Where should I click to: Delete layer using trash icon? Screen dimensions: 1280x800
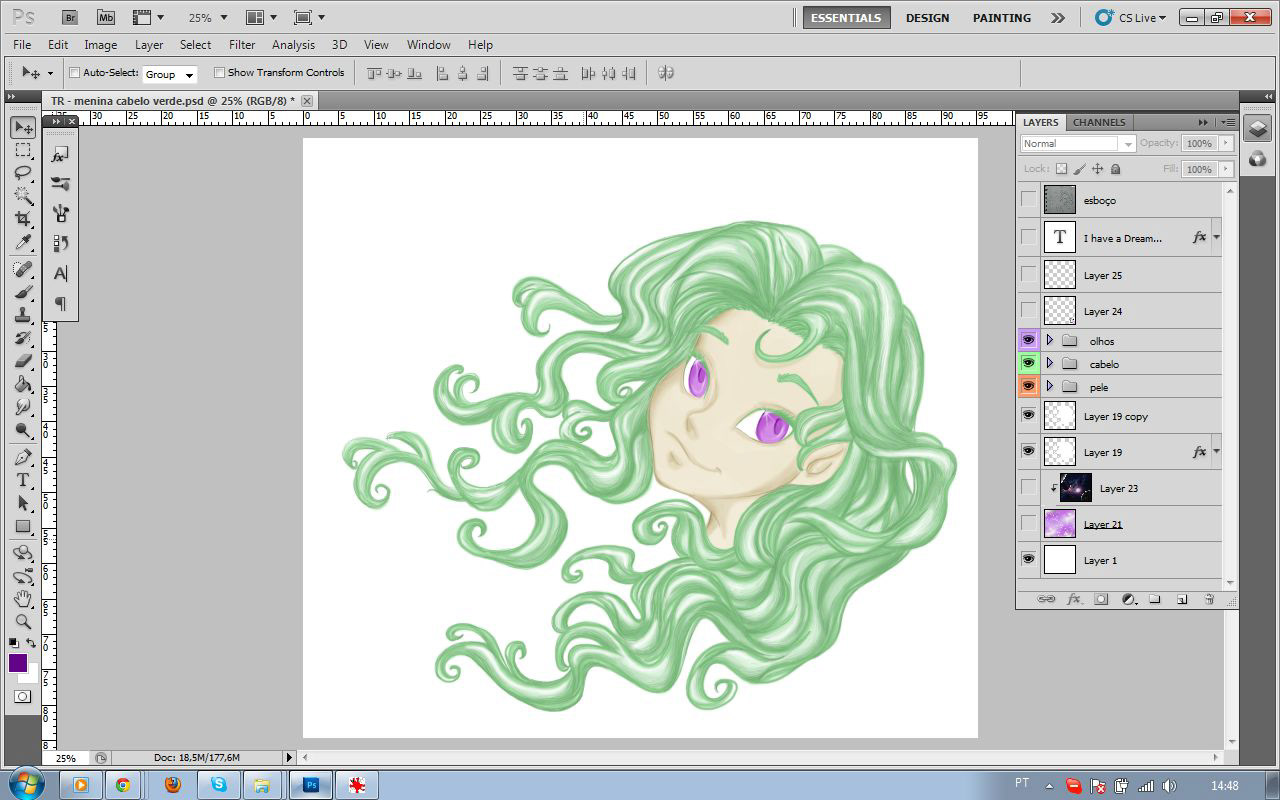click(1209, 599)
